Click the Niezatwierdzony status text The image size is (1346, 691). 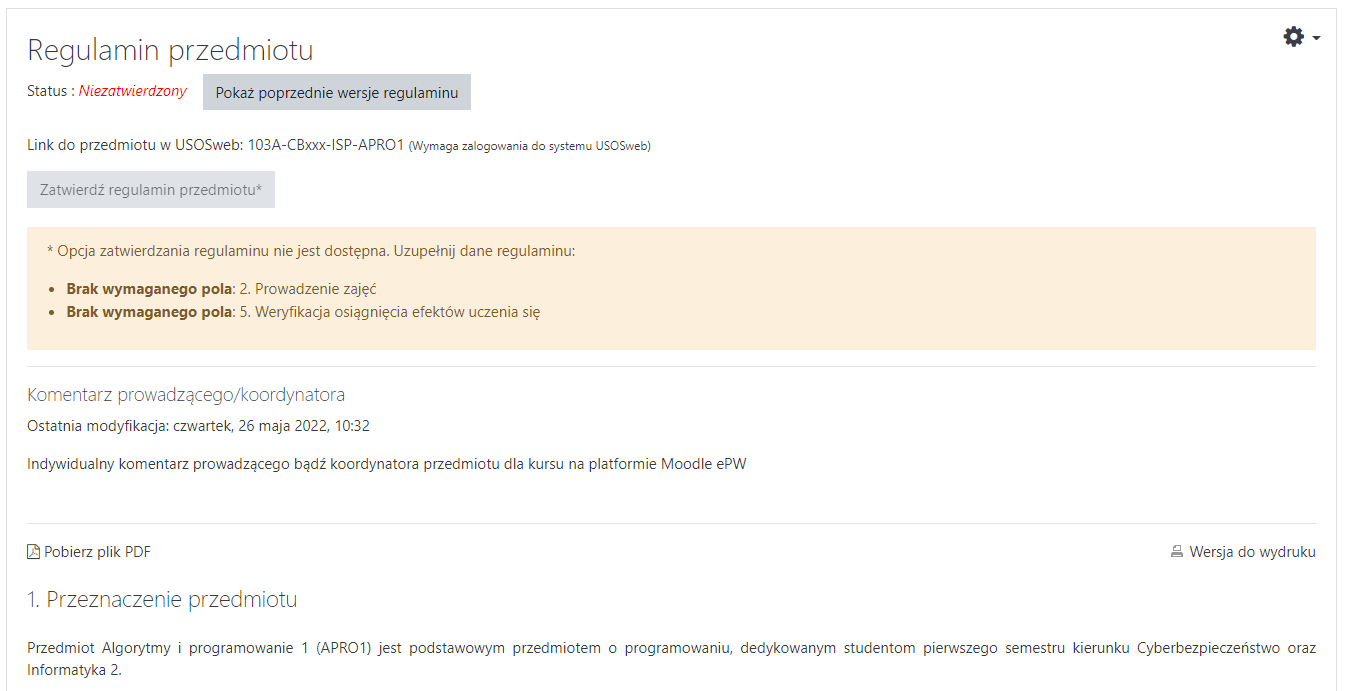pyautogui.click(x=133, y=91)
